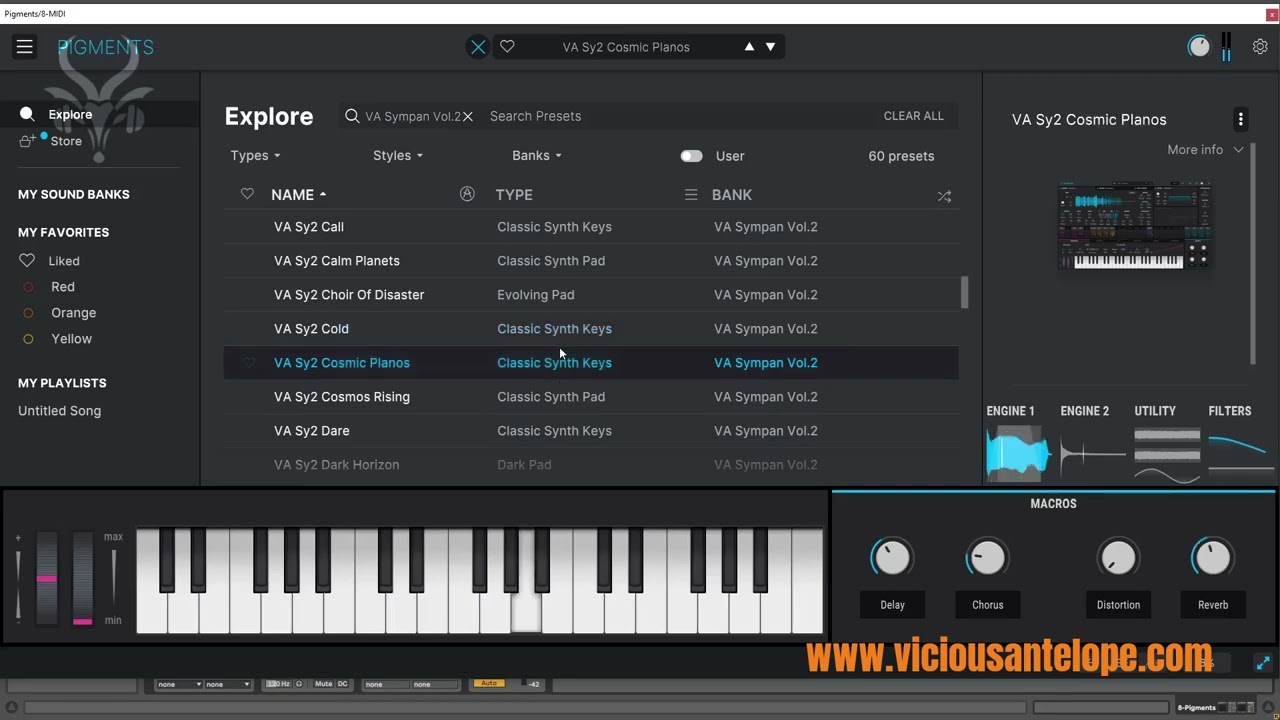Click the Store bag icon
Image resolution: width=1280 pixels, height=720 pixels.
pos(29,141)
